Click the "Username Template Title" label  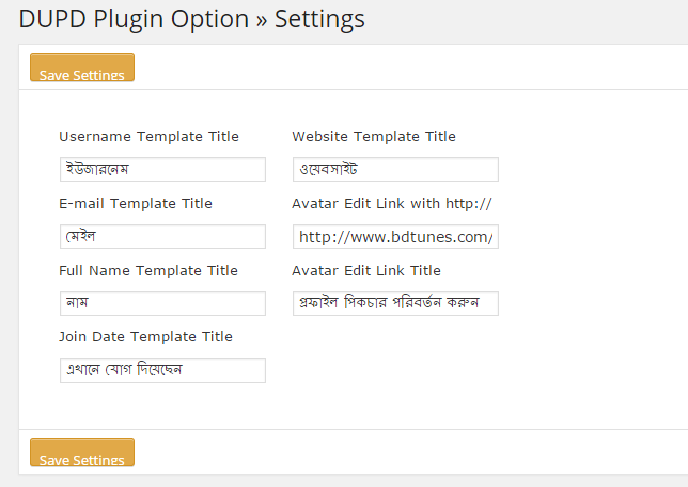[149, 137]
